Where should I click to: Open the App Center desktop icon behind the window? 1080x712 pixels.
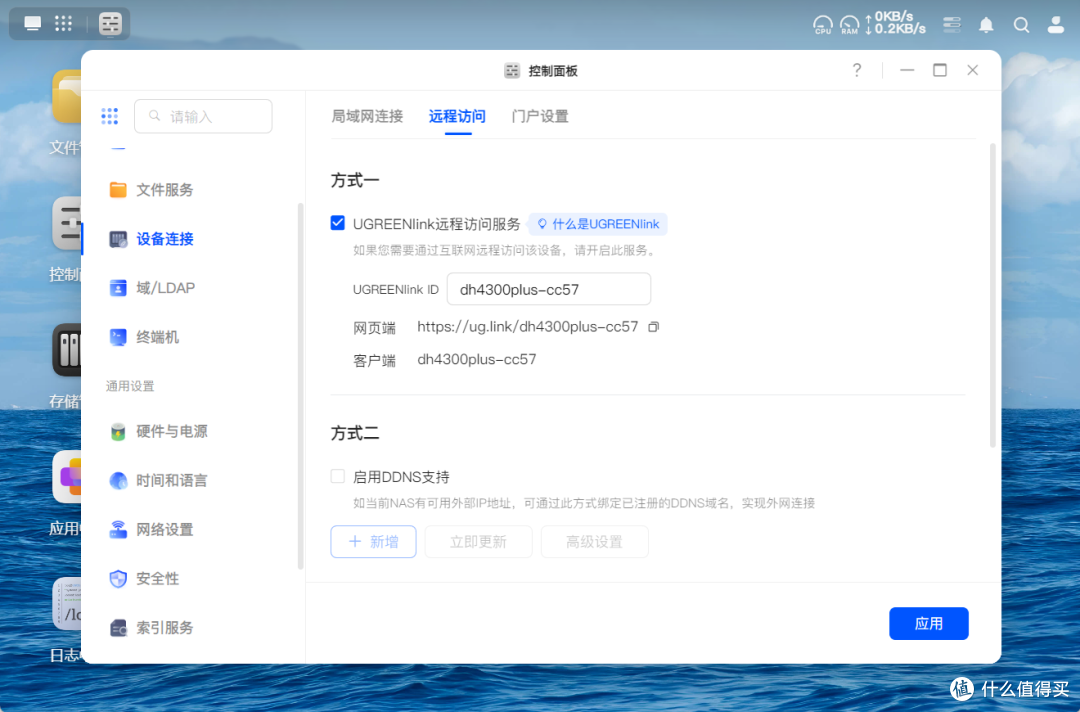67,477
